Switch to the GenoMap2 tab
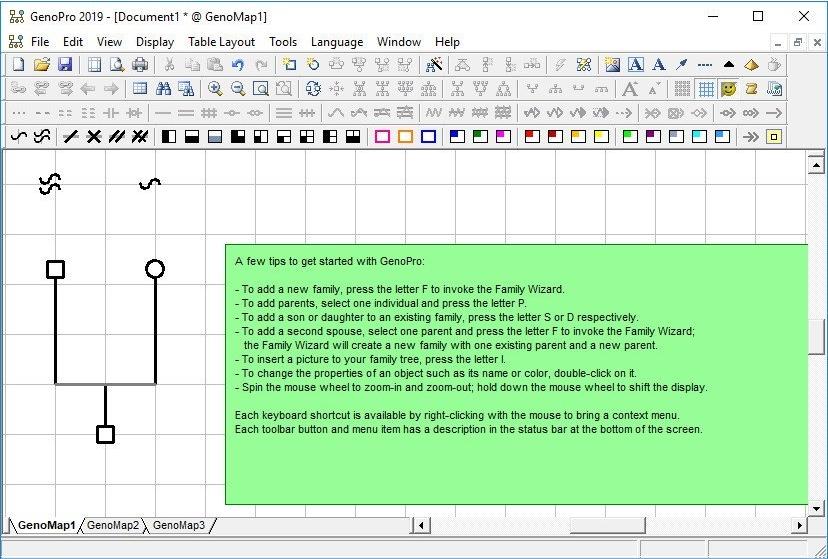 point(113,525)
